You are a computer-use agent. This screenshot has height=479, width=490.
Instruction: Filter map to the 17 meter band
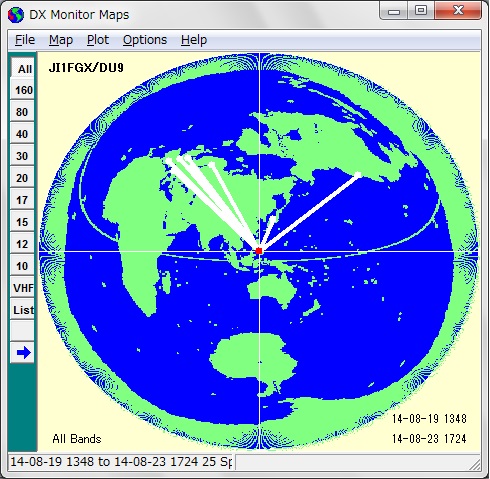pyautogui.click(x=22, y=199)
